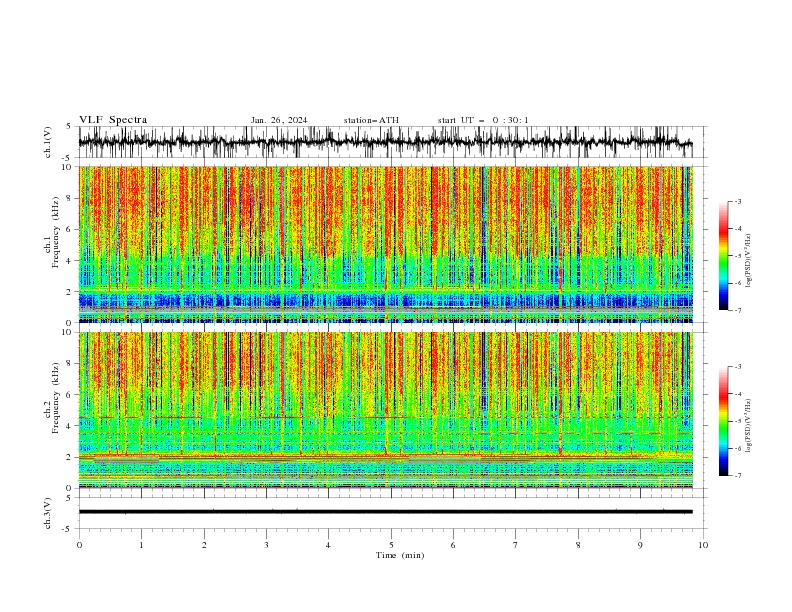Click the "ch.3(V)" axis label

(x=48, y=513)
